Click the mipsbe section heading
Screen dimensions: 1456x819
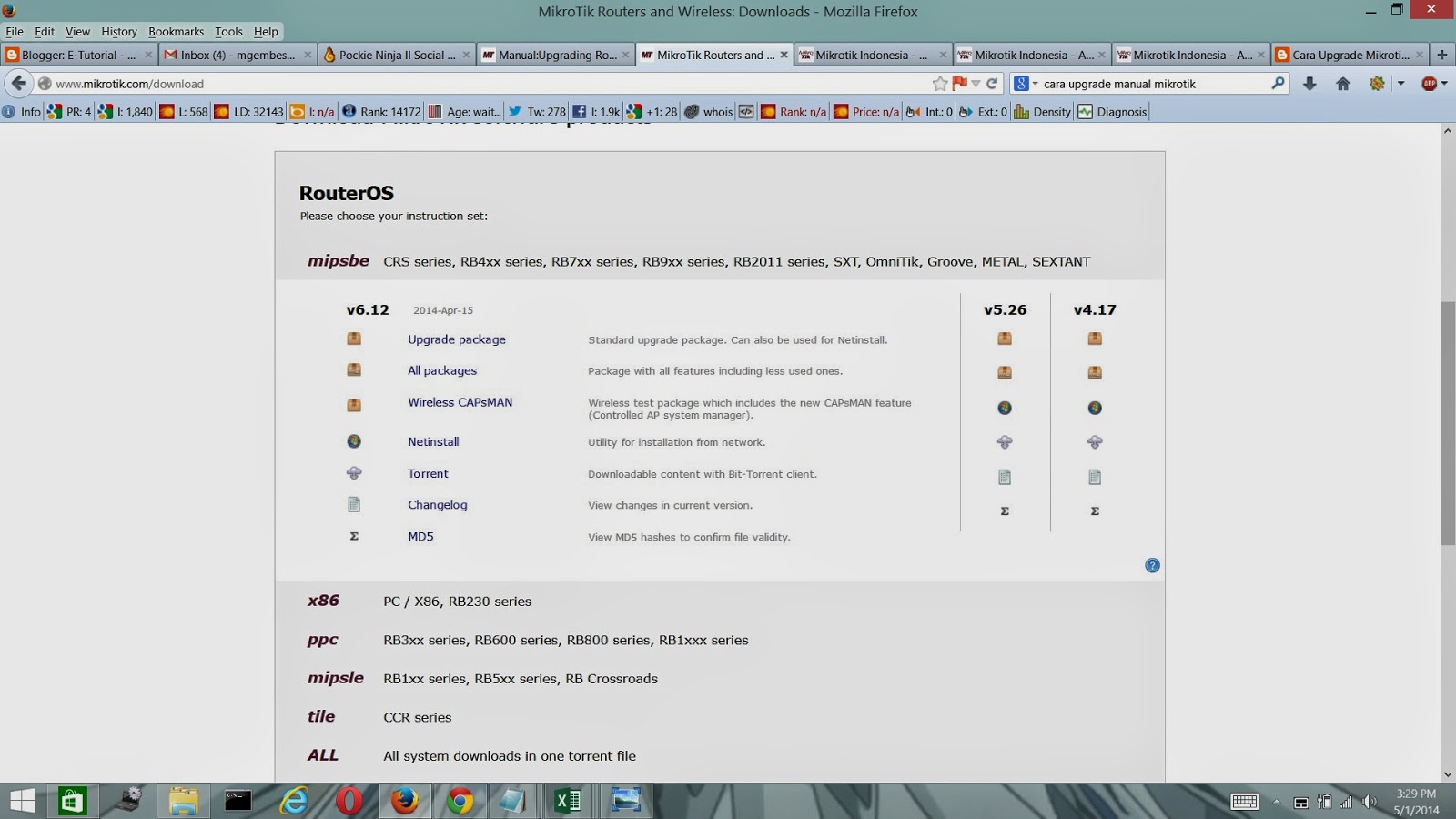click(x=339, y=260)
